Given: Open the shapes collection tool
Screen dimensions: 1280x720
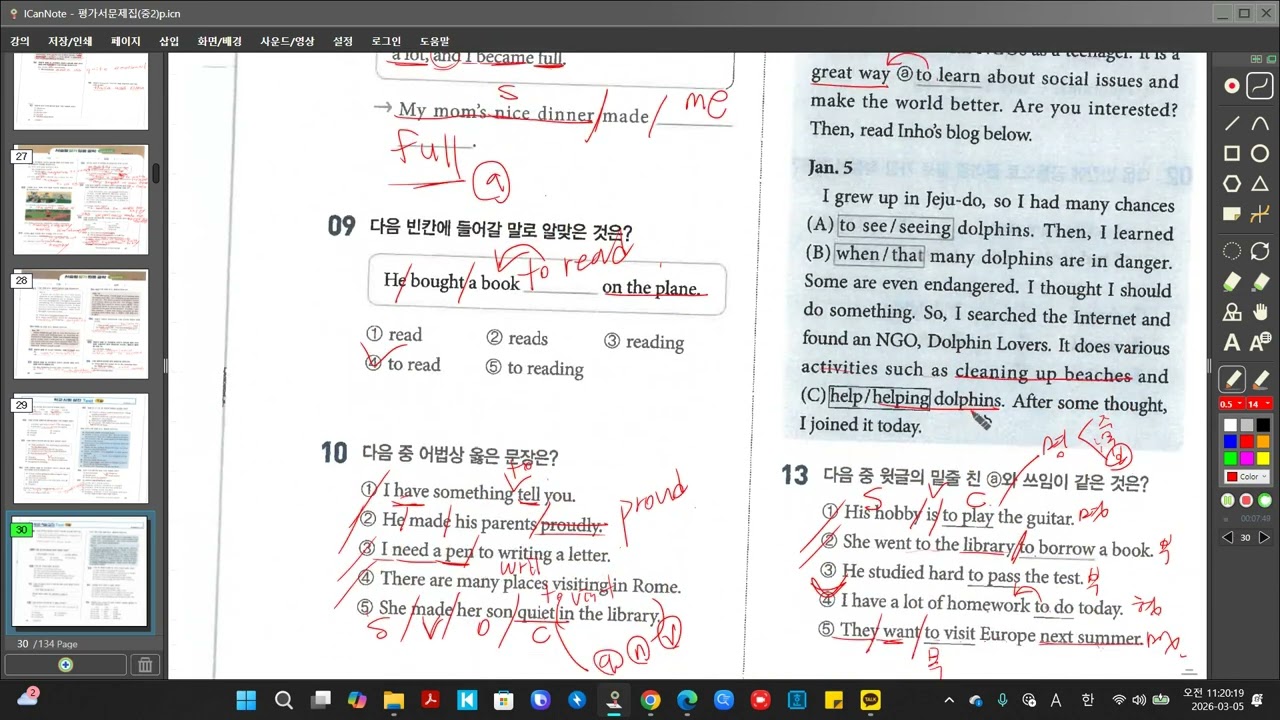Looking at the screenshot, I should click(1232, 312).
